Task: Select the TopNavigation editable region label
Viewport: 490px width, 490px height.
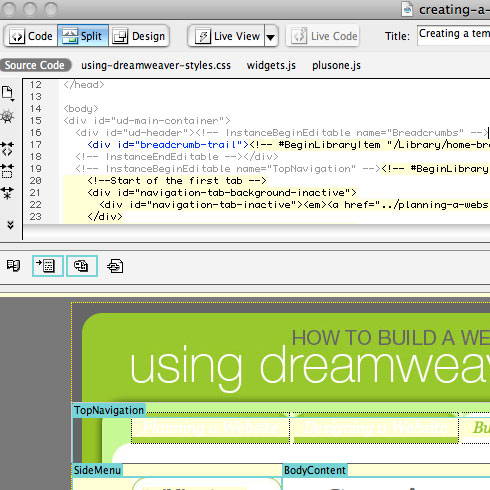Action: click(109, 410)
